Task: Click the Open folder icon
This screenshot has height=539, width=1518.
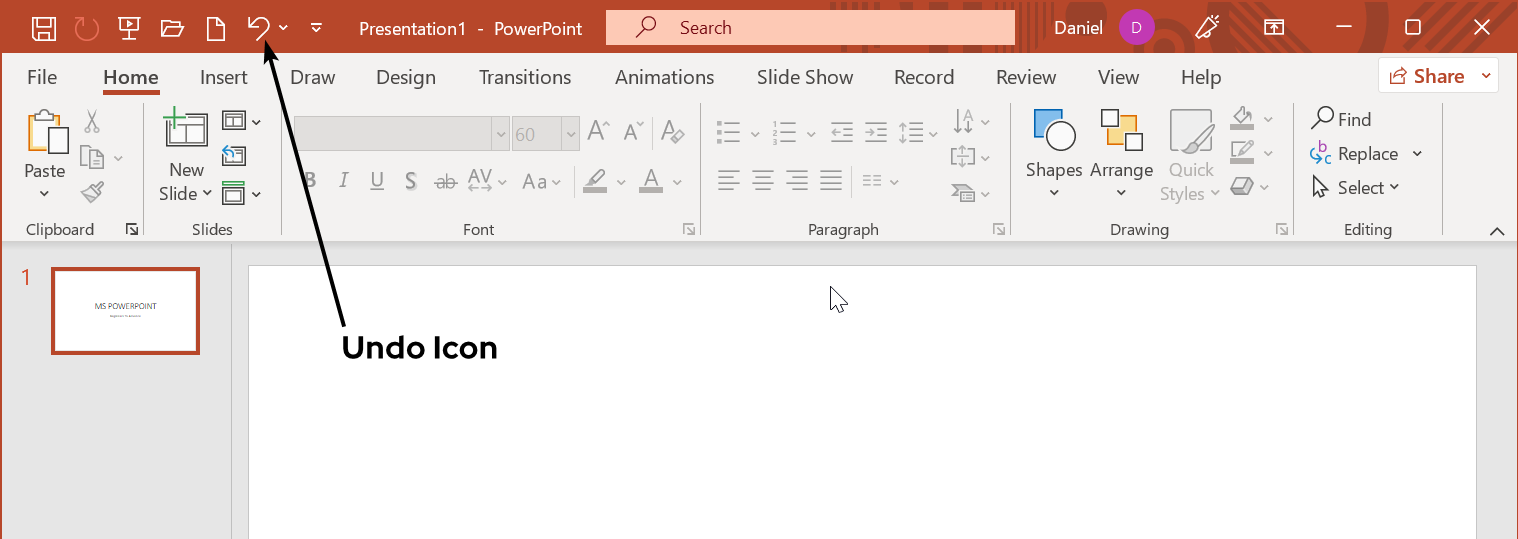Action: click(x=172, y=28)
